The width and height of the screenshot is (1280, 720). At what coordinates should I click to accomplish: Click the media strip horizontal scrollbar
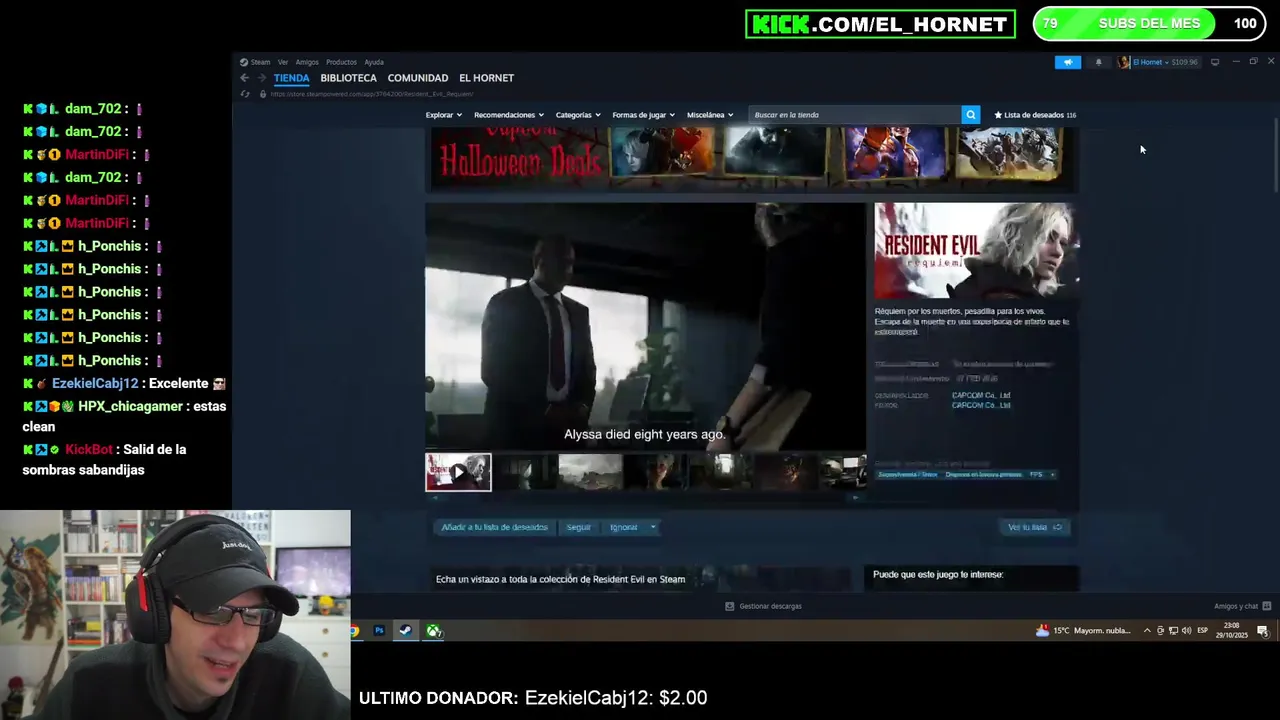(646, 496)
